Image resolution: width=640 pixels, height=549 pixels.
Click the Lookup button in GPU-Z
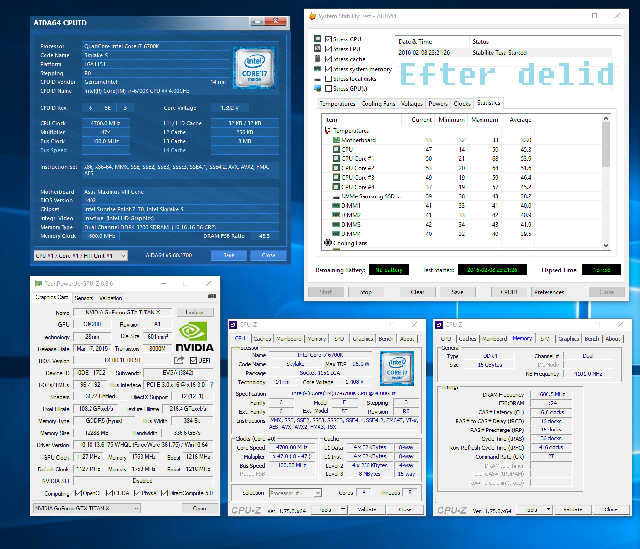(195, 312)
